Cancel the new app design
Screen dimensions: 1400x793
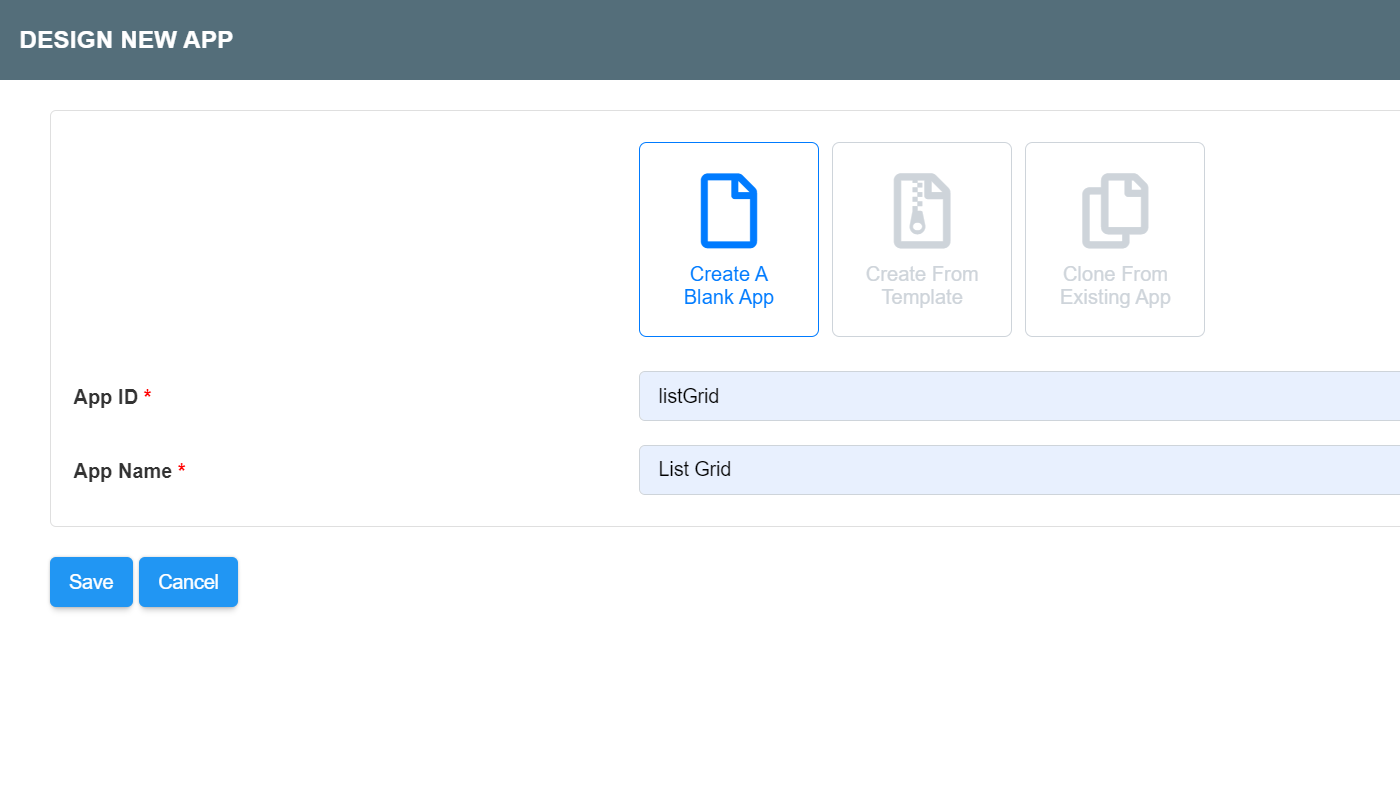pos(188,582)
